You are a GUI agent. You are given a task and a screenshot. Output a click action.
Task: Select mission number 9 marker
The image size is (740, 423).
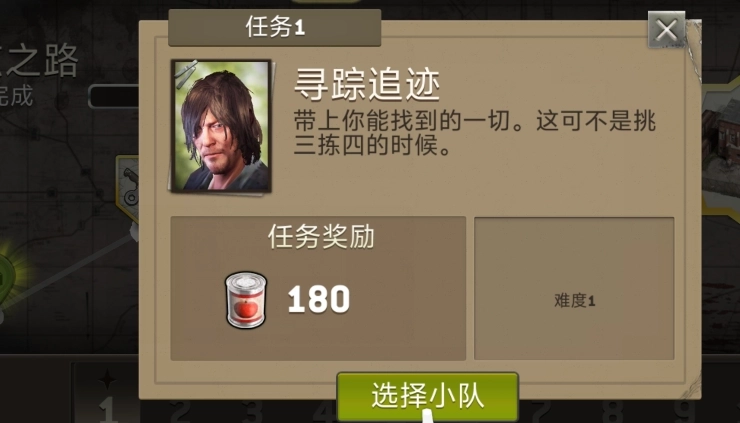click(686, 411)
